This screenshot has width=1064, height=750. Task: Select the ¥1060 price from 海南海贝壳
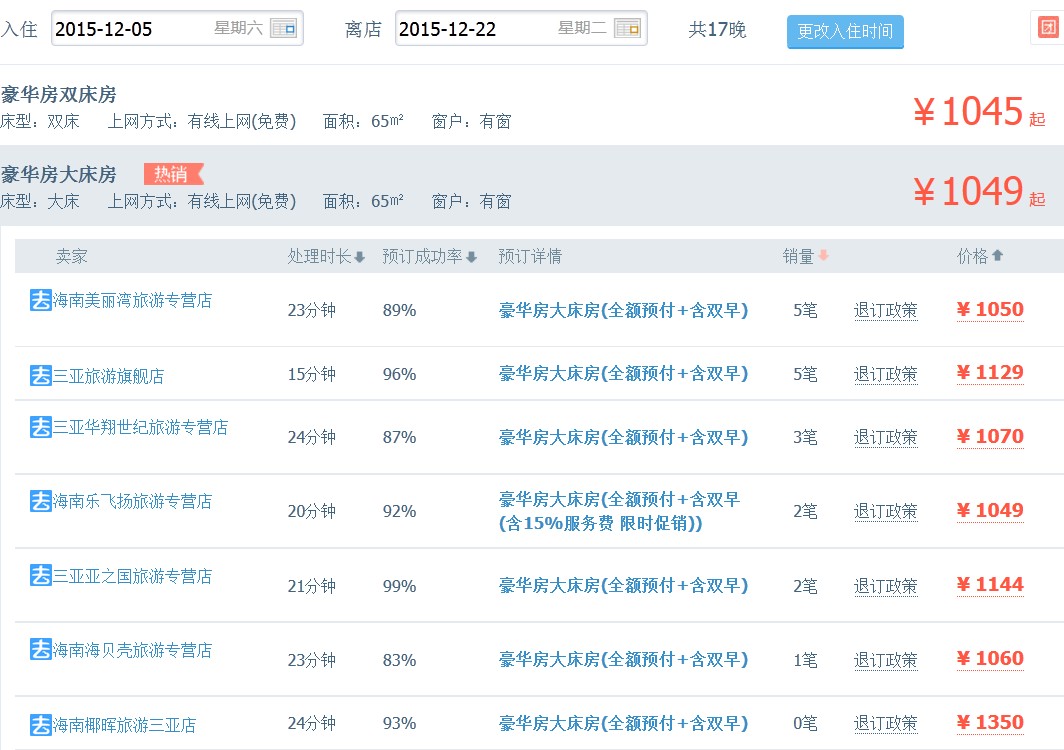990,658
